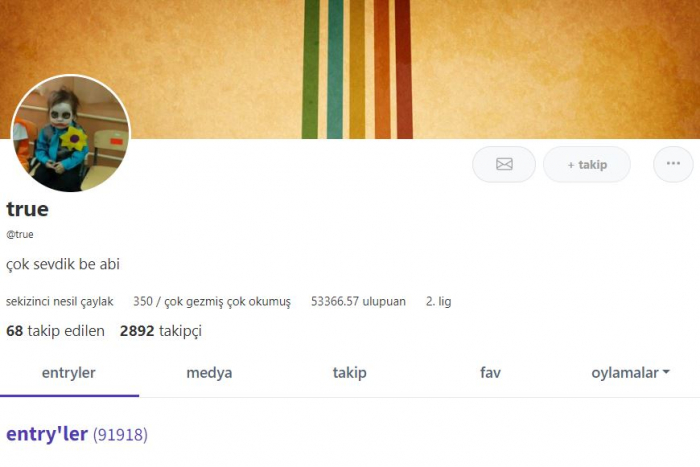Open the round profile avatar picture
Image resolution: width=700 pixels, height=467 pixels.
coord(71,133)
